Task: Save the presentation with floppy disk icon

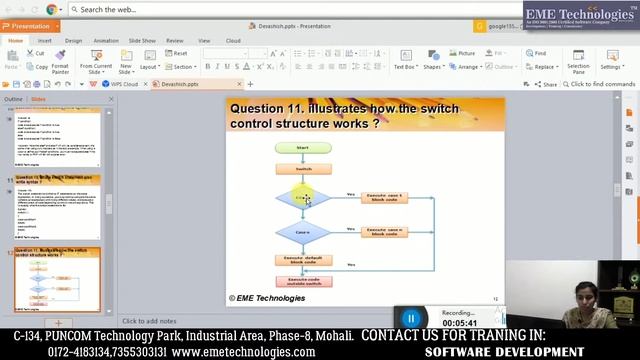Action: coord(16,84)
